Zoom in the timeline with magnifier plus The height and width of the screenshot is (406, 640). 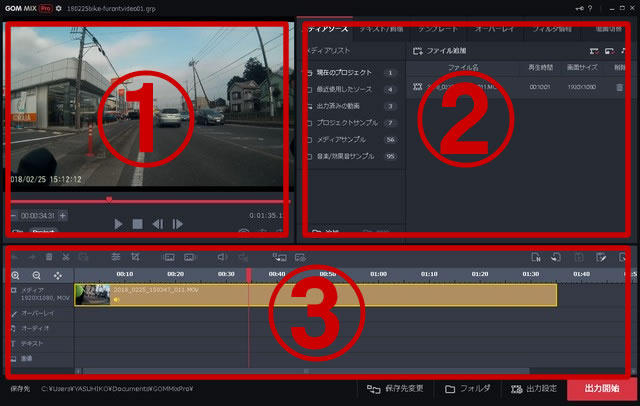16,275
